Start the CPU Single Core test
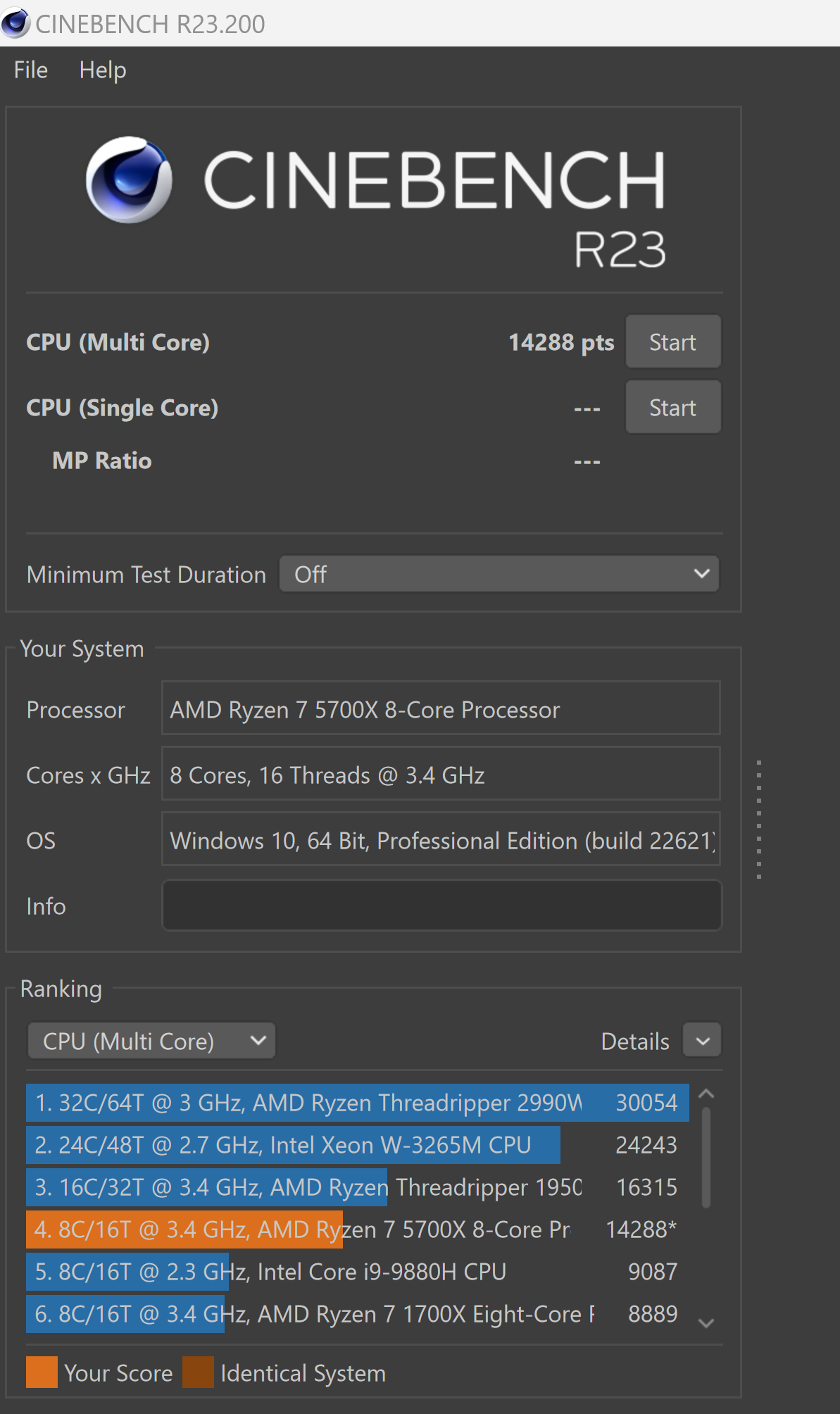The width and height of the screenshot is (840, 1414). click(x=673, y=408)
